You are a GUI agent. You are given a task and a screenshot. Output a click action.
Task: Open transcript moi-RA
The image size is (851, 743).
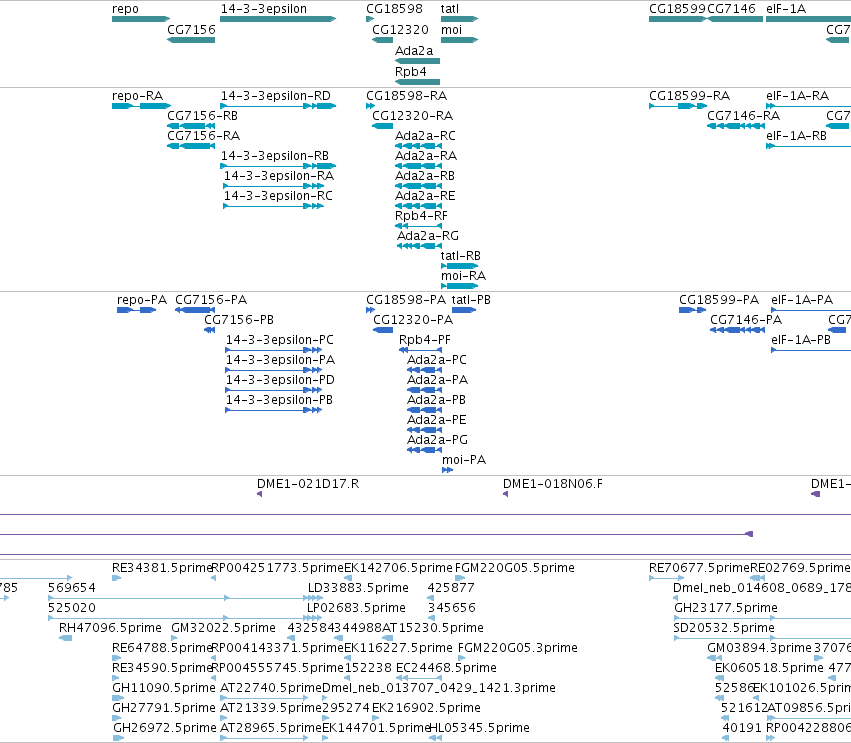[x=463, y=276]
